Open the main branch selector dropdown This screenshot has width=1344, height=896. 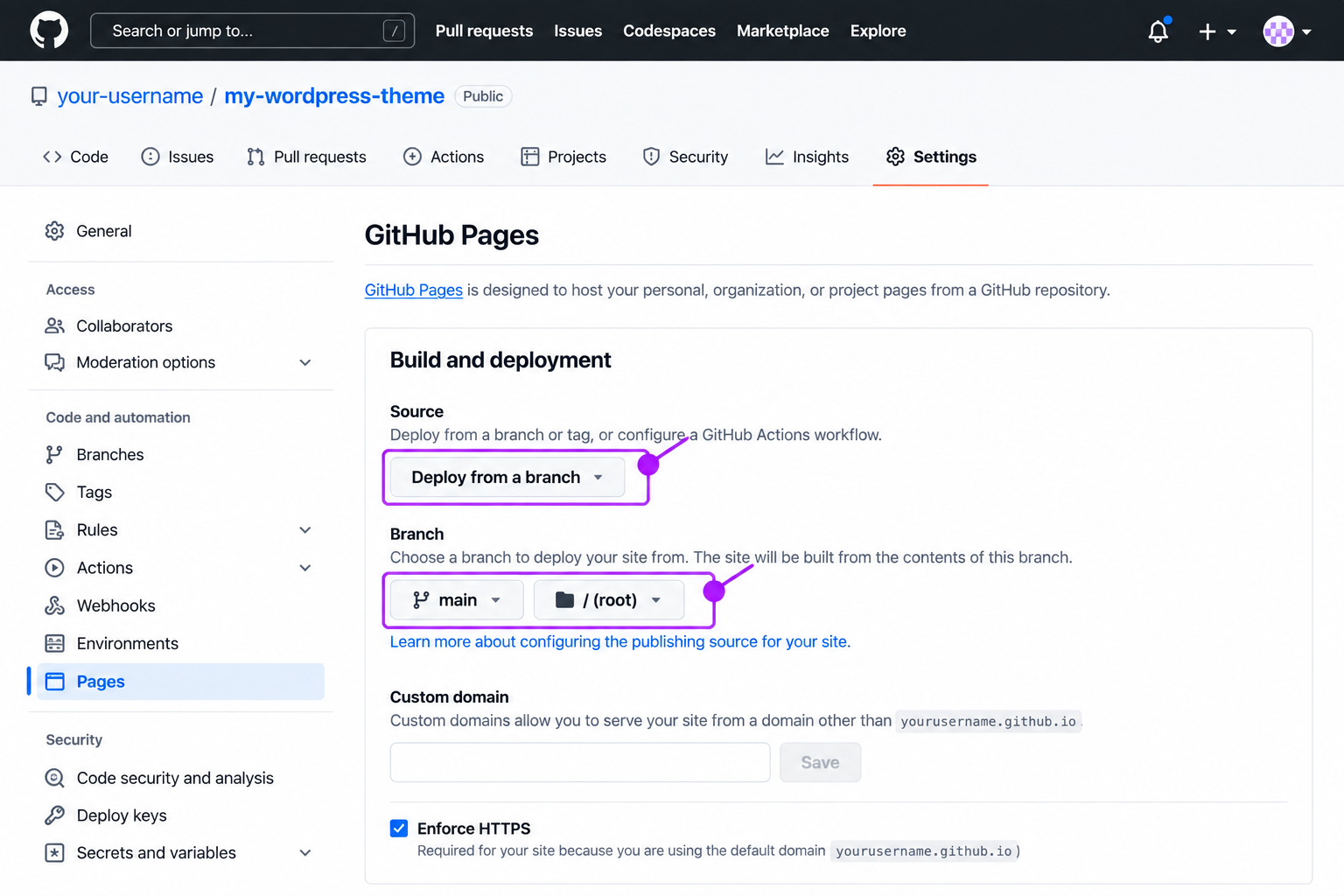(457, 600)
